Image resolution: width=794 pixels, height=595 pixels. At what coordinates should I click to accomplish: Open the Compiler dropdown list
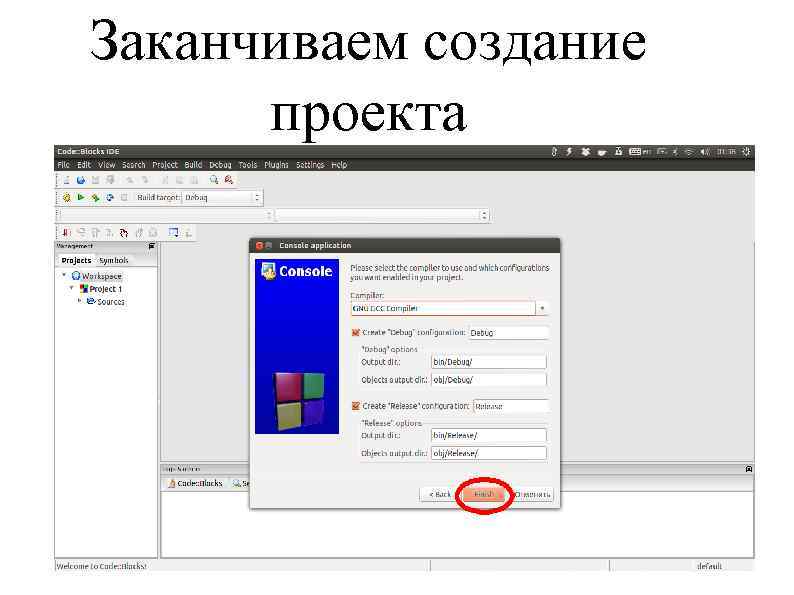[x=542, y=308]
